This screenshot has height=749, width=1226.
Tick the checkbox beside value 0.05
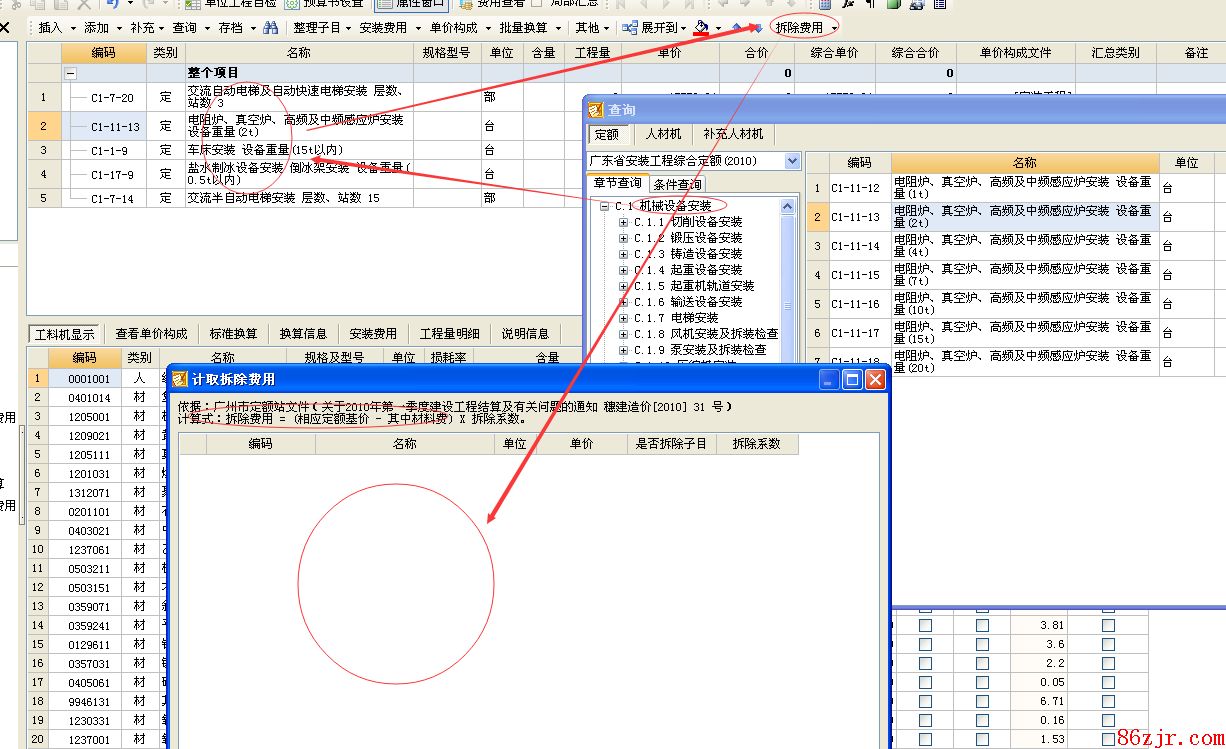tap(1108, 683)
